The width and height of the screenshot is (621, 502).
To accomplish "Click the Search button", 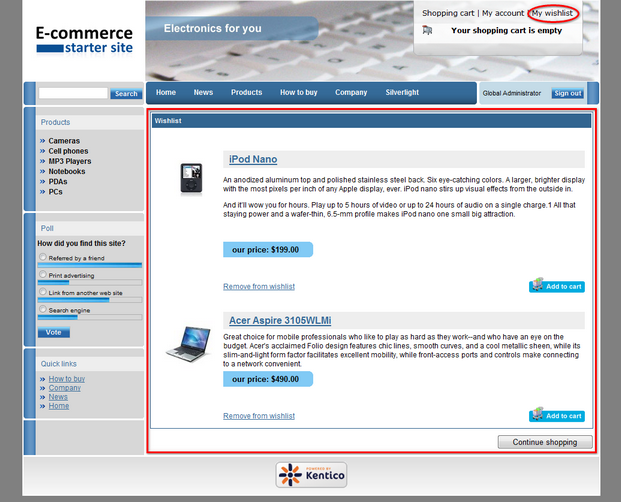I will point(126,93).
